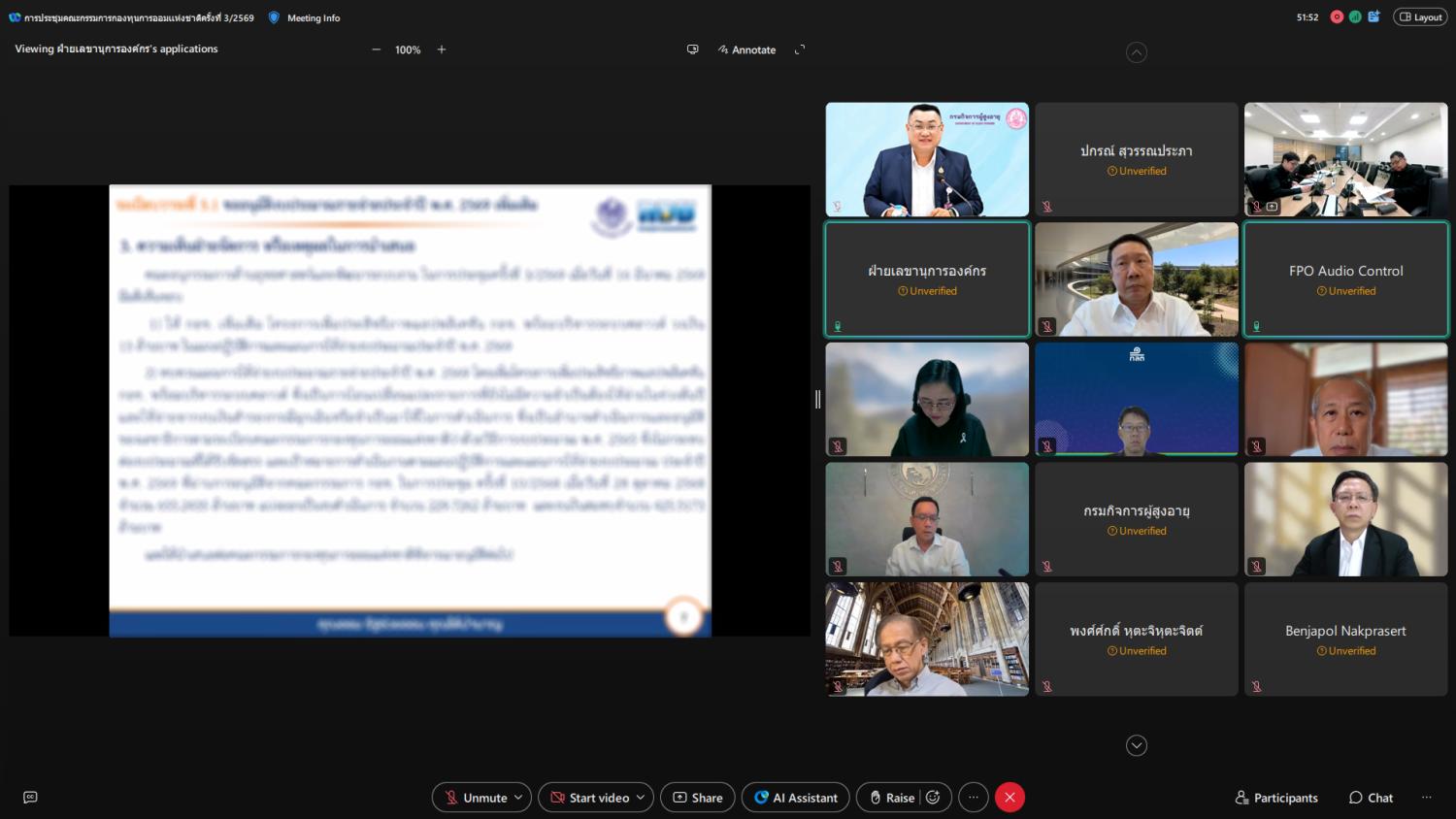Screen dimensions: 1456x819
Task: Expand audio options arrow beside Unmute
Action: (x=518, y=798)
